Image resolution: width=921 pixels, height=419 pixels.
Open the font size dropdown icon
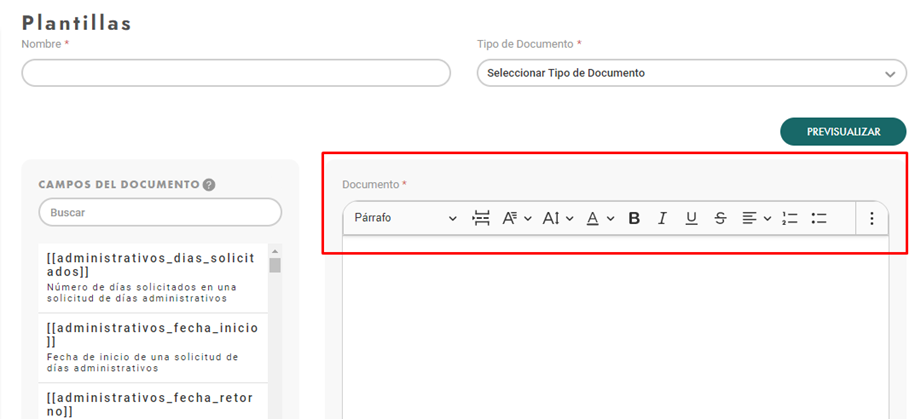557,218
